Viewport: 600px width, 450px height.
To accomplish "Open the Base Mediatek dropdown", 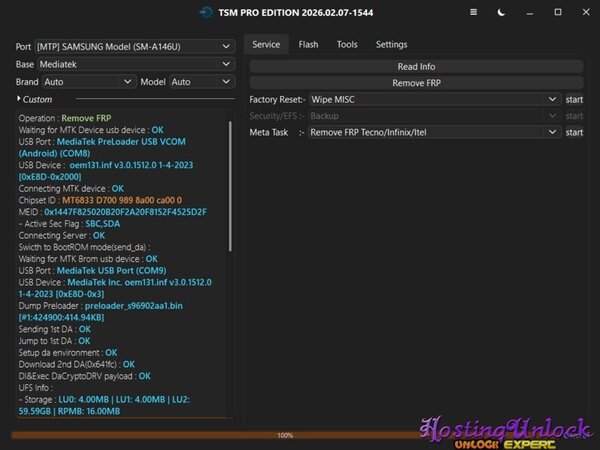I will click(136, 64).
